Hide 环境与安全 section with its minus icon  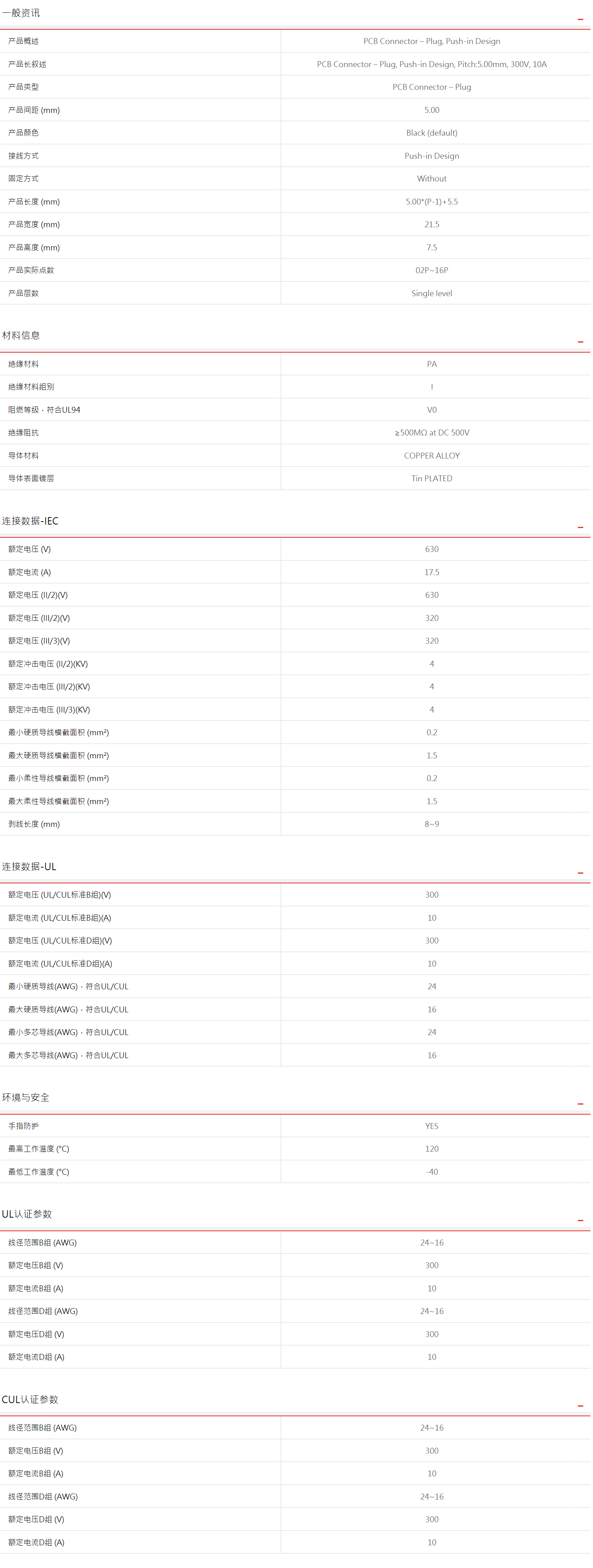tap(579, 1104)
